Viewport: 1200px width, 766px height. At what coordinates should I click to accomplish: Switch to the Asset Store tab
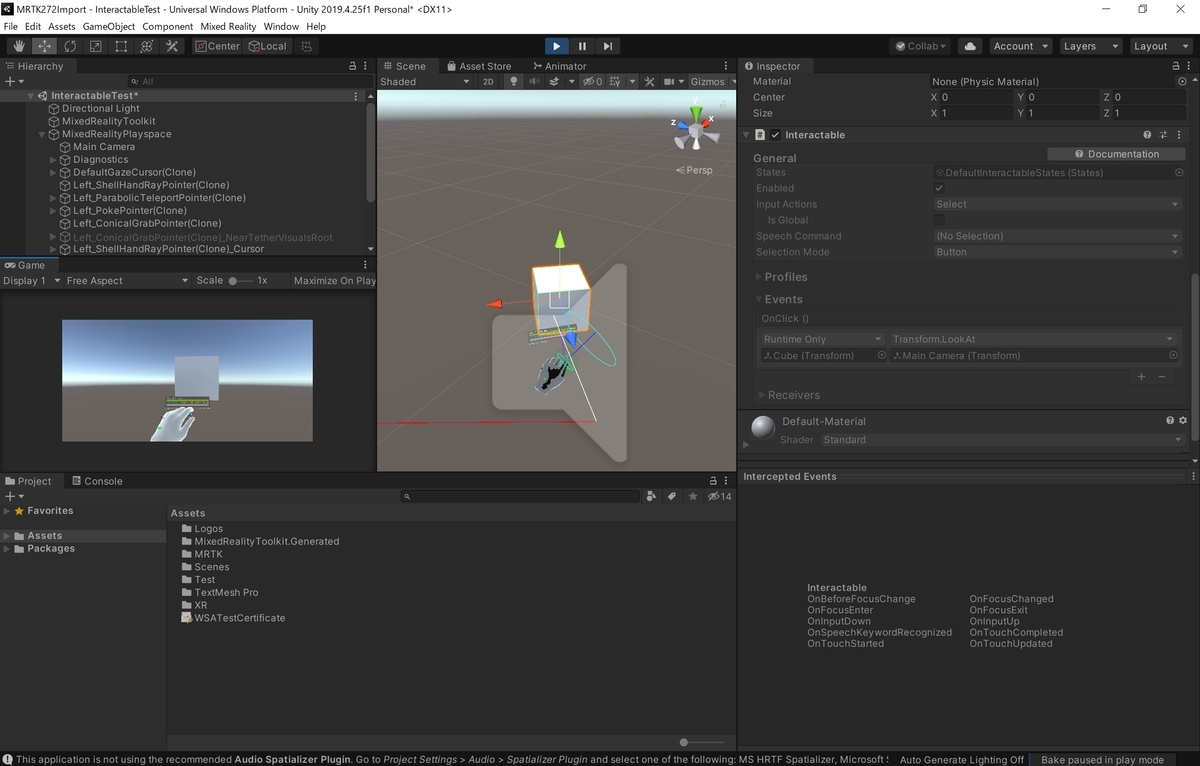[x=478, y=66]
